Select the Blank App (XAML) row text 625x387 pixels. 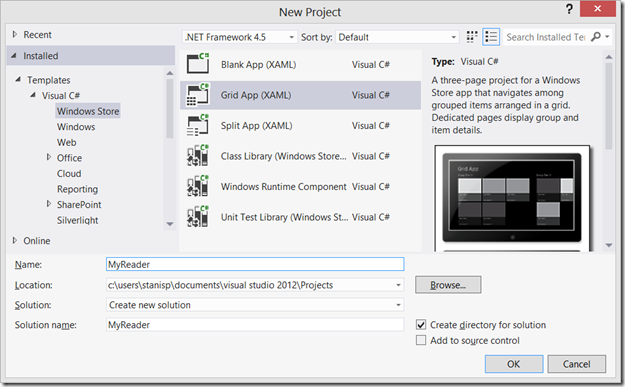point(259,65)
